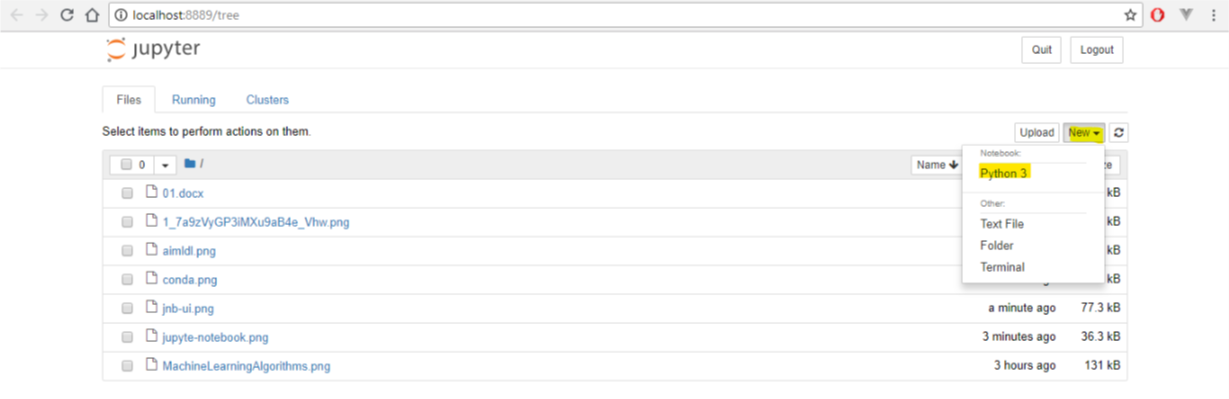1229x399 pixels.
Task: Sort files by Name column
Action: coord(938,165)
